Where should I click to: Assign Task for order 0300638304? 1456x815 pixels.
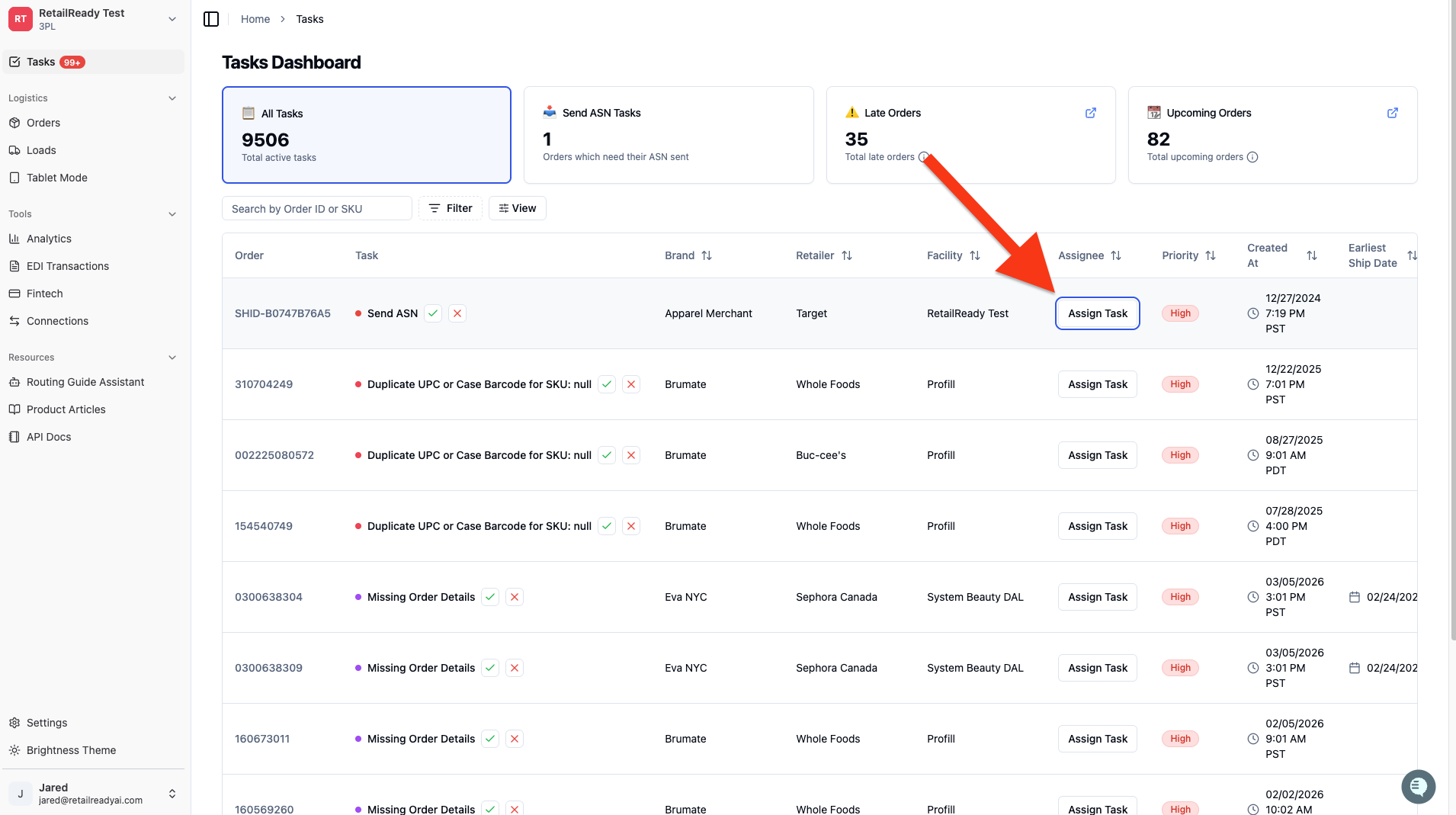[1097, 597]
